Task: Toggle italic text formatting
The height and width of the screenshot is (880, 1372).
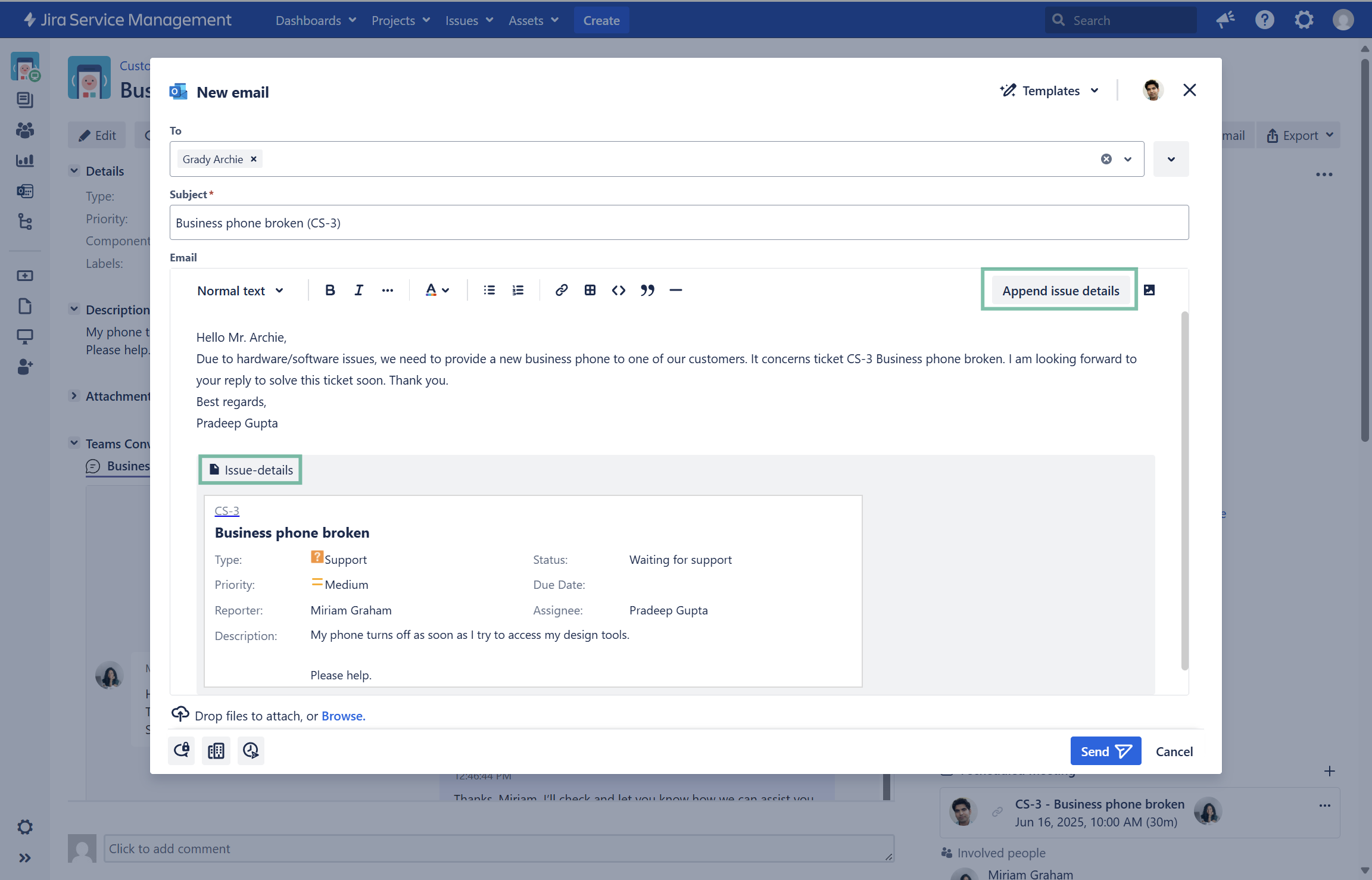Action: pyautogui.click(x=358, y=290)
